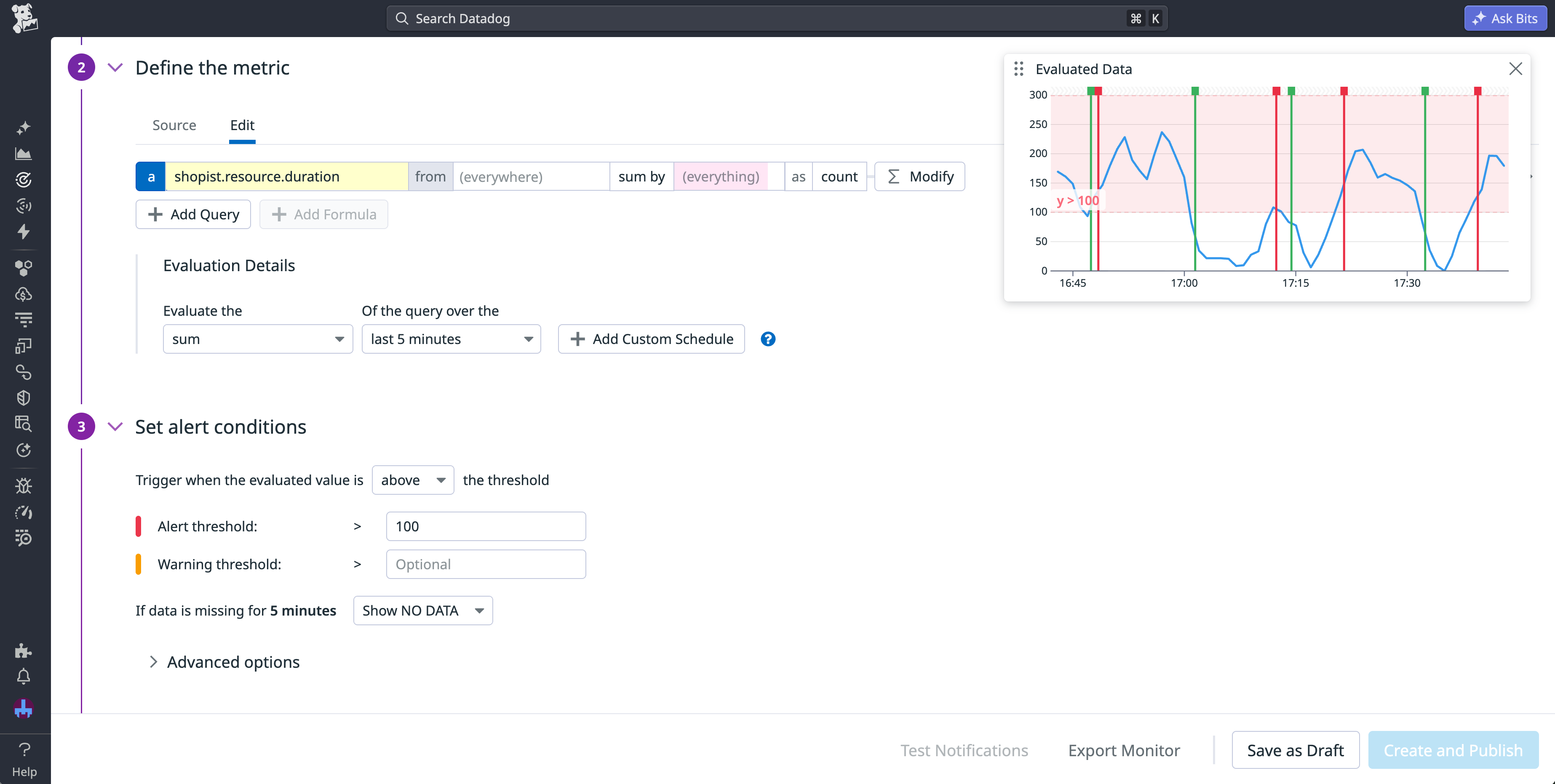The image size is (1555, 784).
Task: Enter a value in the Warning threshold field
Action: coord(485,564)
